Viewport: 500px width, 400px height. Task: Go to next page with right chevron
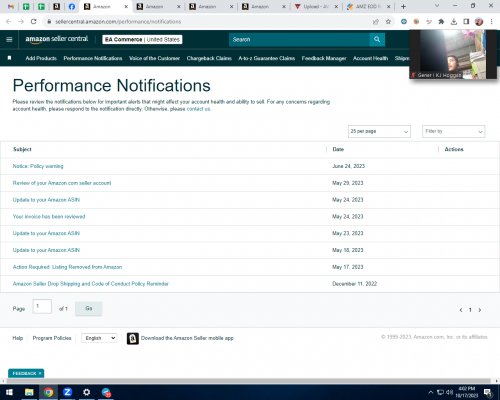point(480,310)
